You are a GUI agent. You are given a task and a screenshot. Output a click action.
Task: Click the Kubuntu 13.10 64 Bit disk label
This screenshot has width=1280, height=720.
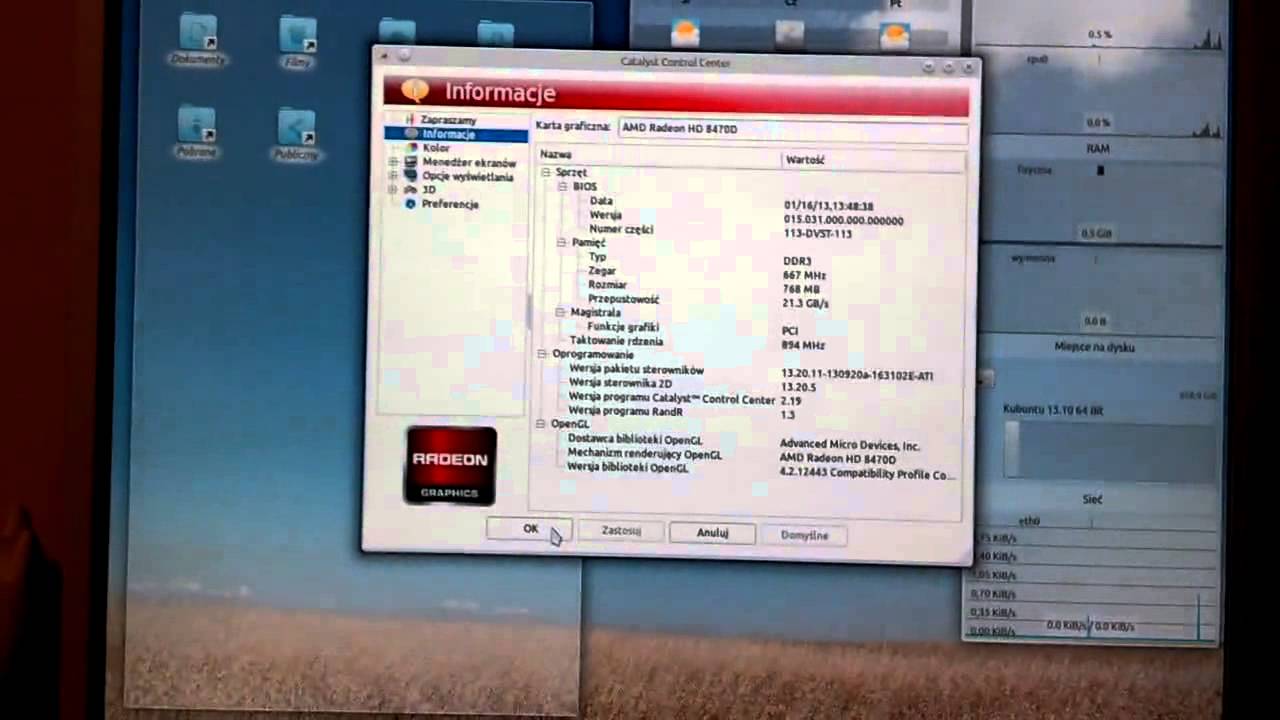tap(1054, 410)
